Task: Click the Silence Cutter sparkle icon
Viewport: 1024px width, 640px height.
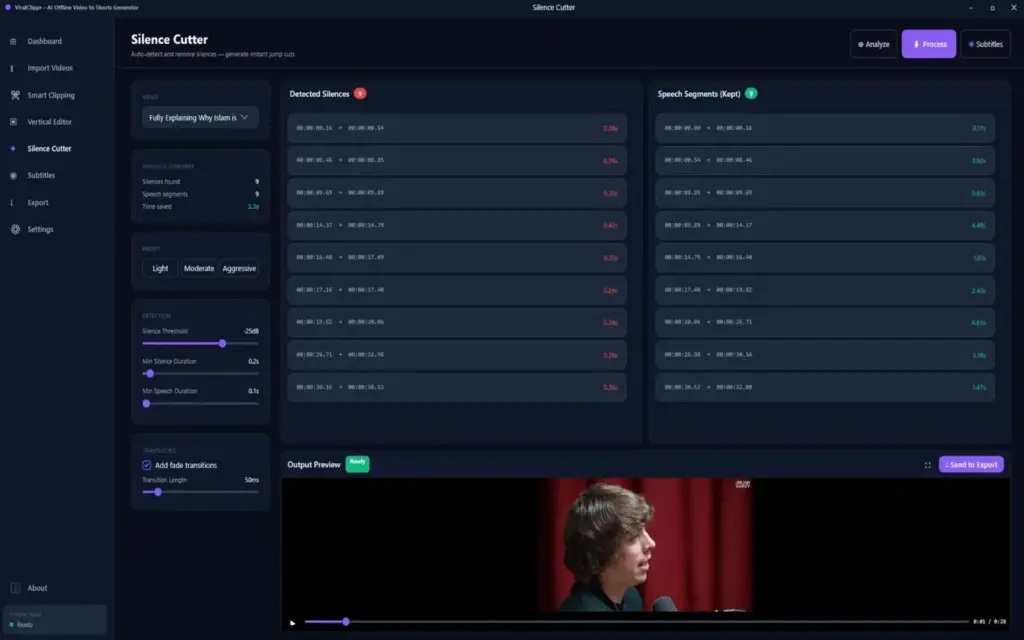Action: click(x=13, y=149)
